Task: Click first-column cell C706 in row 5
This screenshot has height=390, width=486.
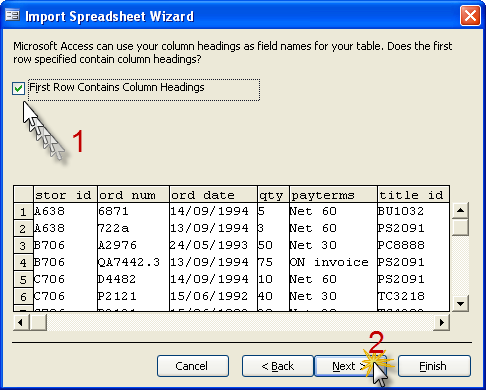Action: pyautogui.click(x=65, y=279)
